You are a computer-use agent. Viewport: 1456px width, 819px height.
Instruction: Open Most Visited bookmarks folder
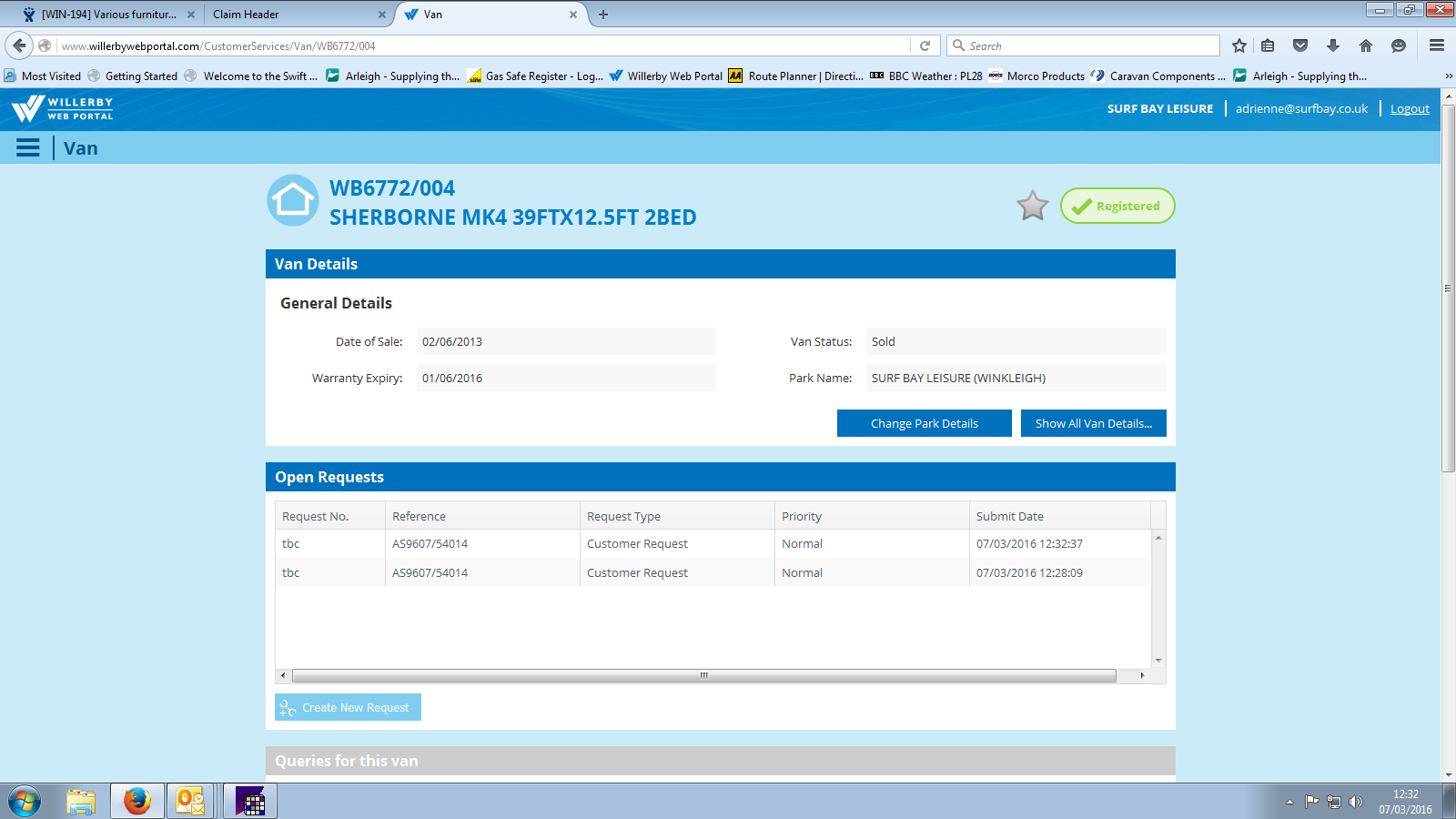[x=43, y=76]
